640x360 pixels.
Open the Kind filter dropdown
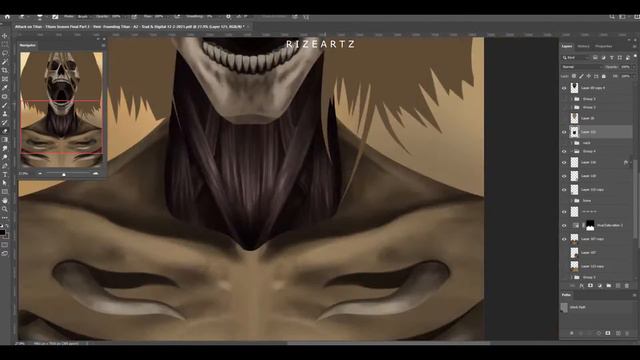(x=576, y=58)
